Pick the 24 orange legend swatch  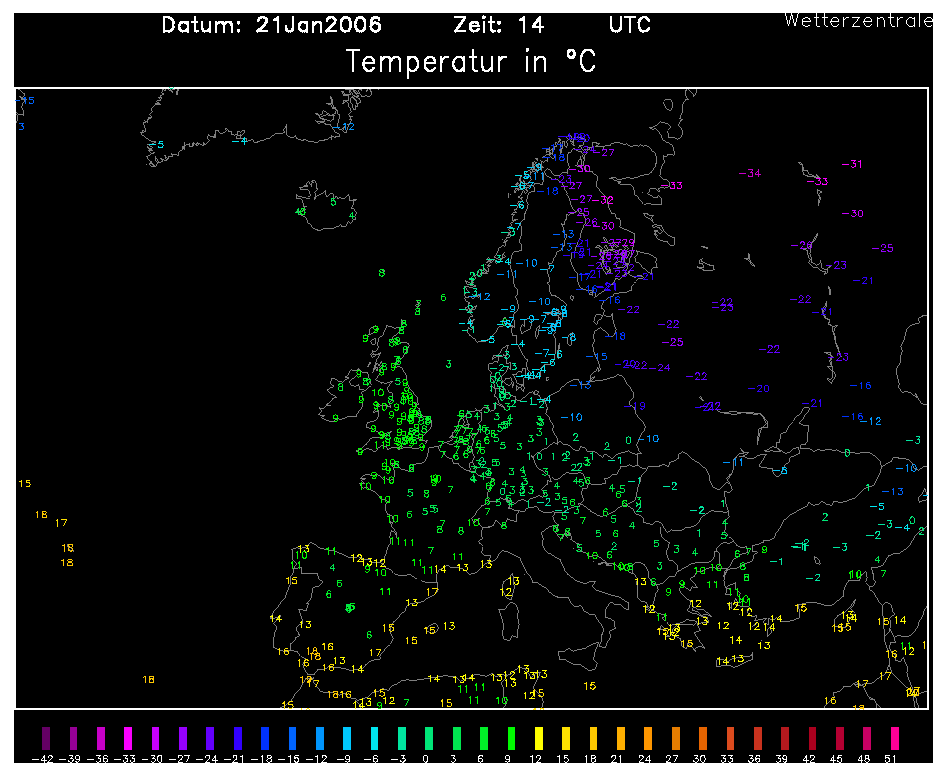click(648, 738)
